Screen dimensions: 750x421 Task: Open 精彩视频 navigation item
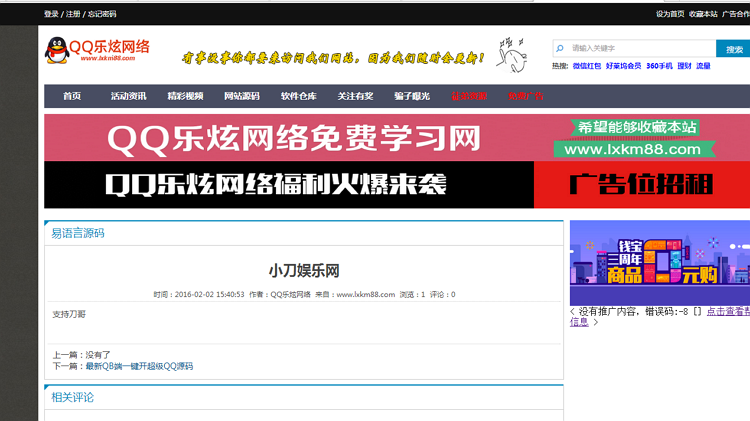click(186, 96)
